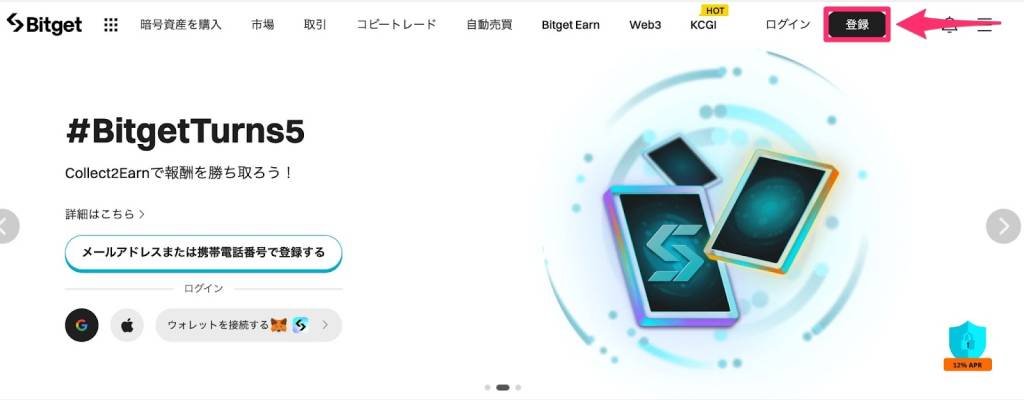1024x400 pixels.
Task: Open the コピートレード menu item
Action: [396, 25]
